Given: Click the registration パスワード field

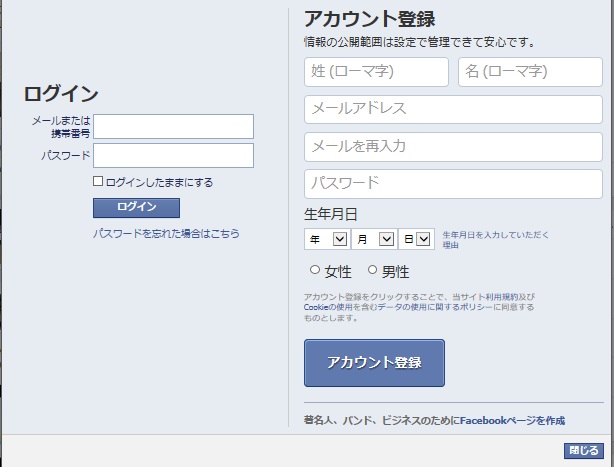Looking at the screenshot, I should 453,184.
